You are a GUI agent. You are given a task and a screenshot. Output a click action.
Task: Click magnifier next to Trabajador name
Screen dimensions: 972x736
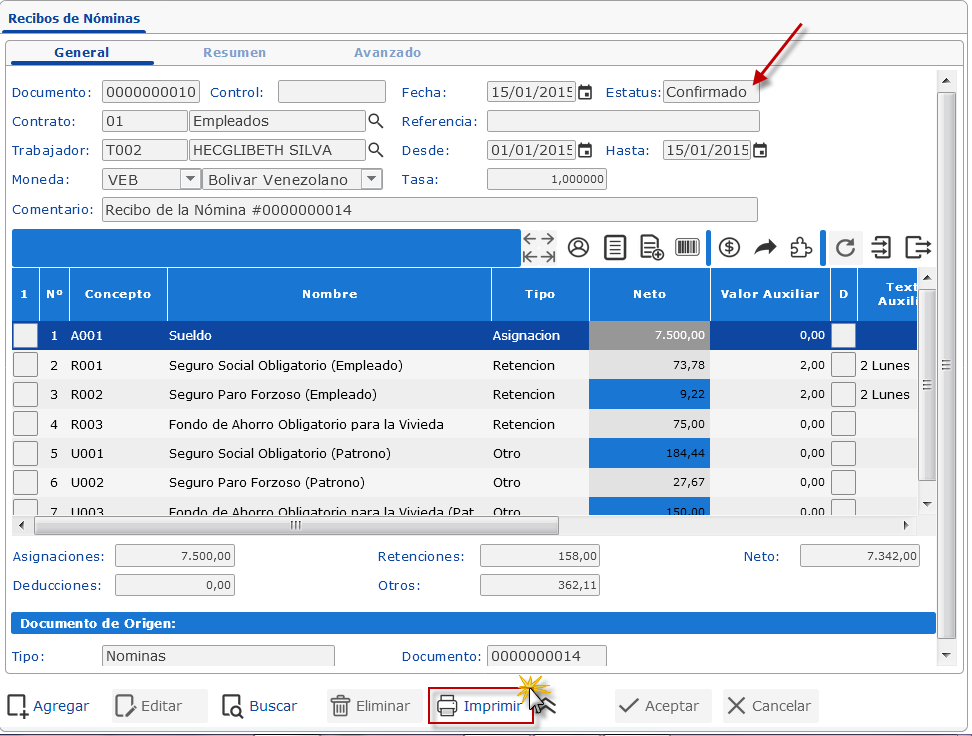[376, 150]
